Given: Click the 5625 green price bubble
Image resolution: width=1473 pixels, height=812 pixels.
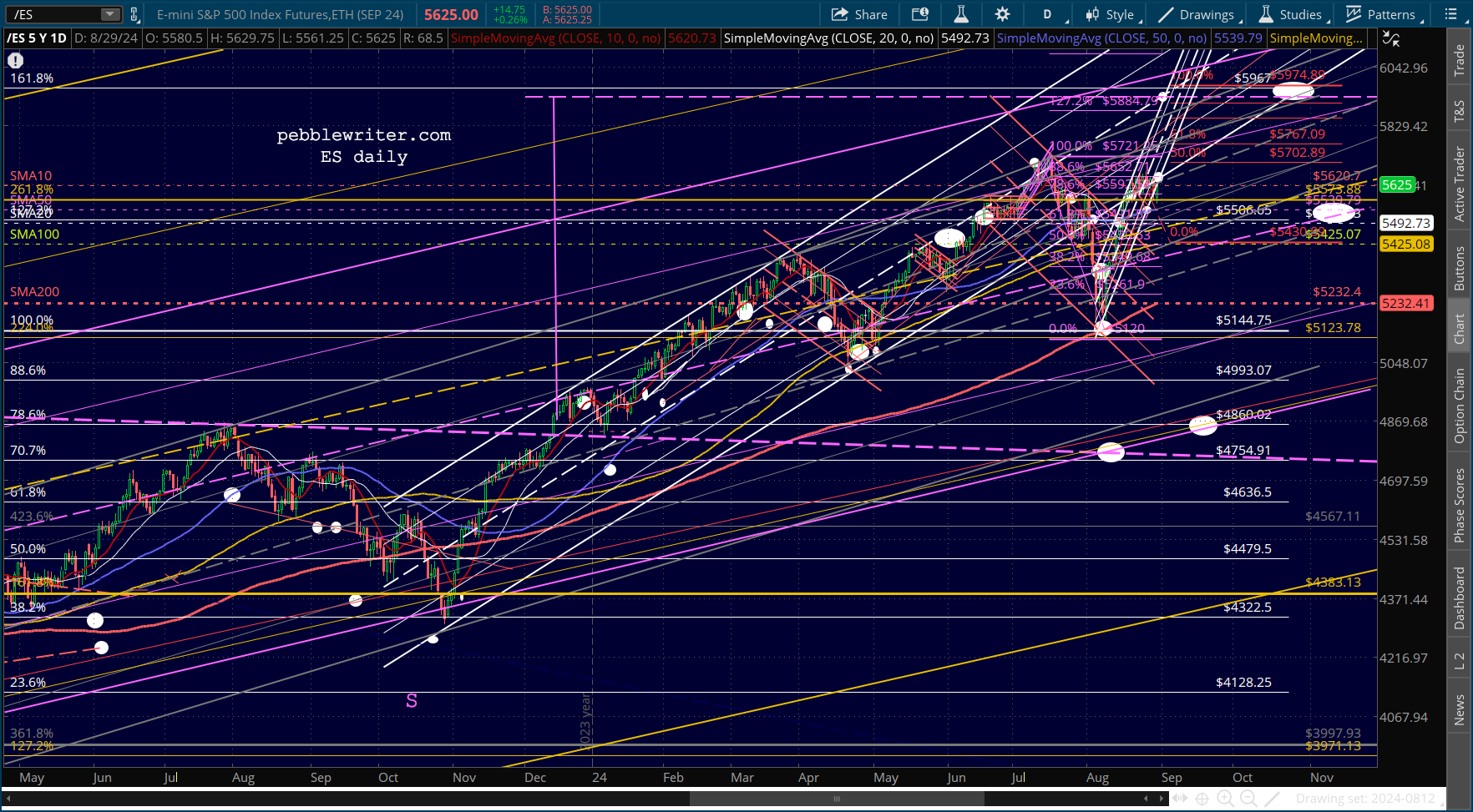Looking at the screenshot, I should [1397, 185].
